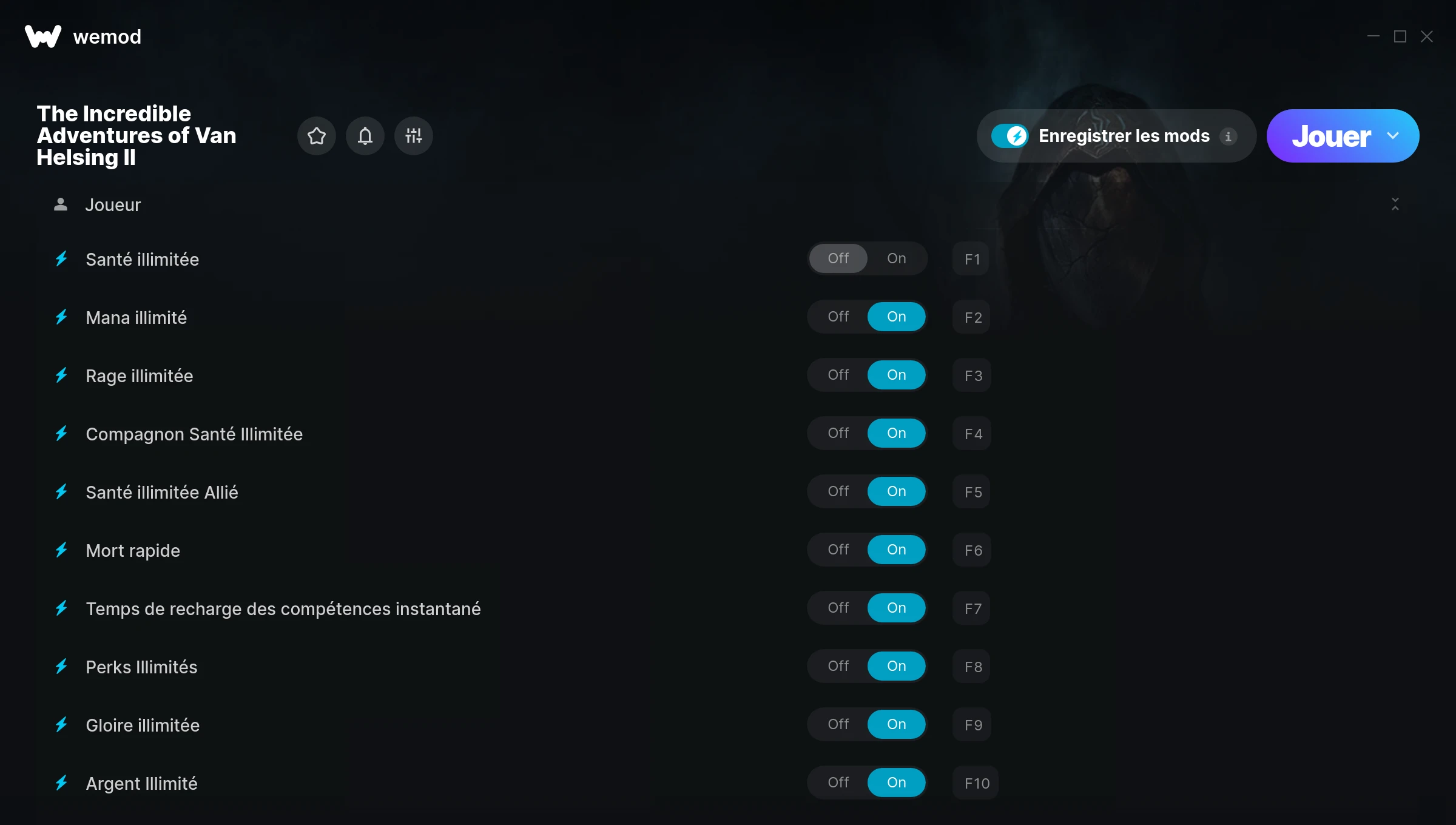This screenshot has width=1456, height=825.
Task: Turn off Mana illimité
Action: pos(838,317)
